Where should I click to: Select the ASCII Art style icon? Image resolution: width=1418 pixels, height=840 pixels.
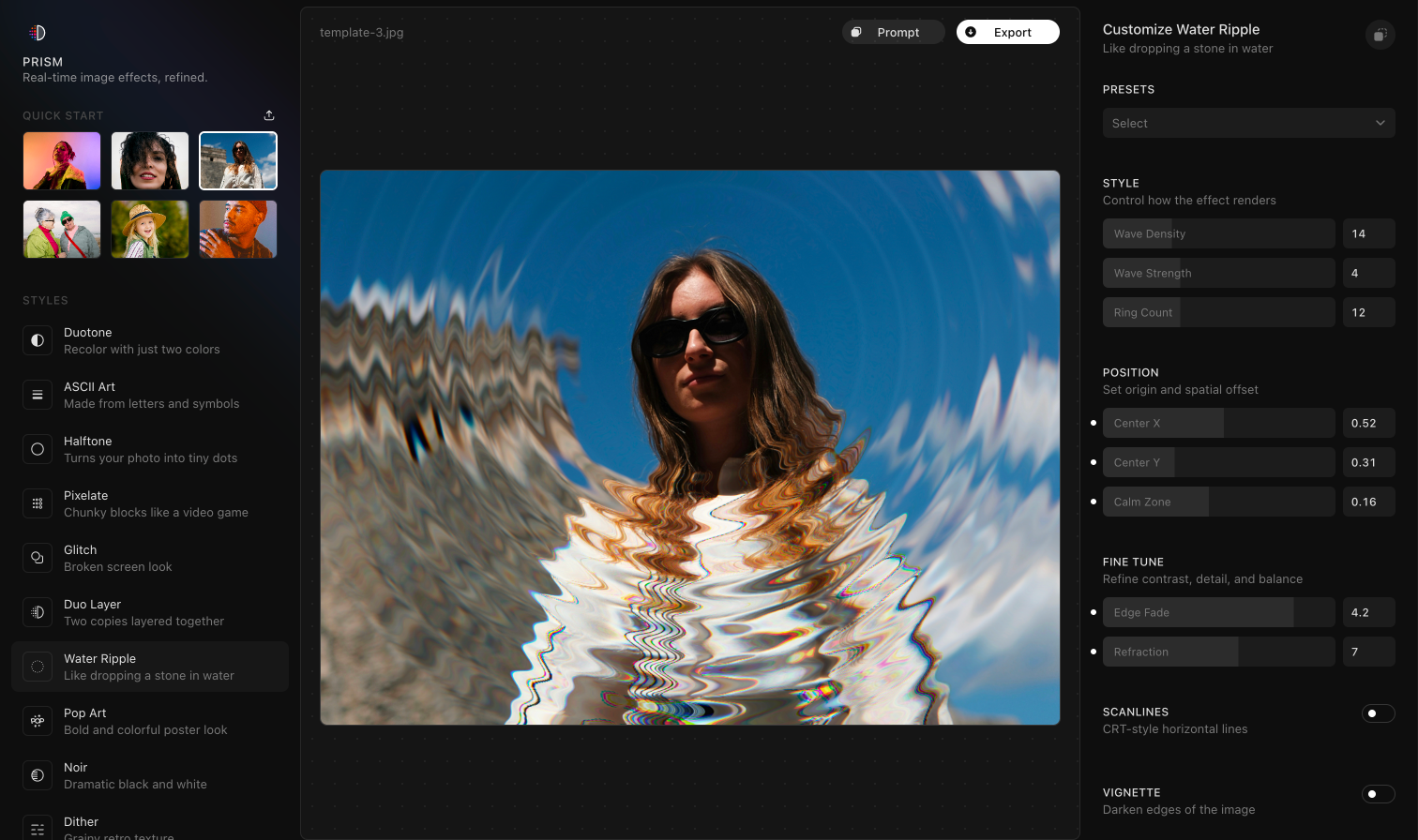click(38, 395)
